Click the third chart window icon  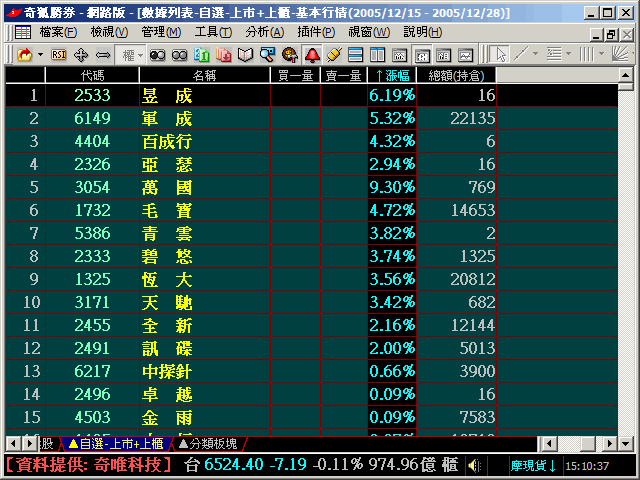click(x=444, y=55)
